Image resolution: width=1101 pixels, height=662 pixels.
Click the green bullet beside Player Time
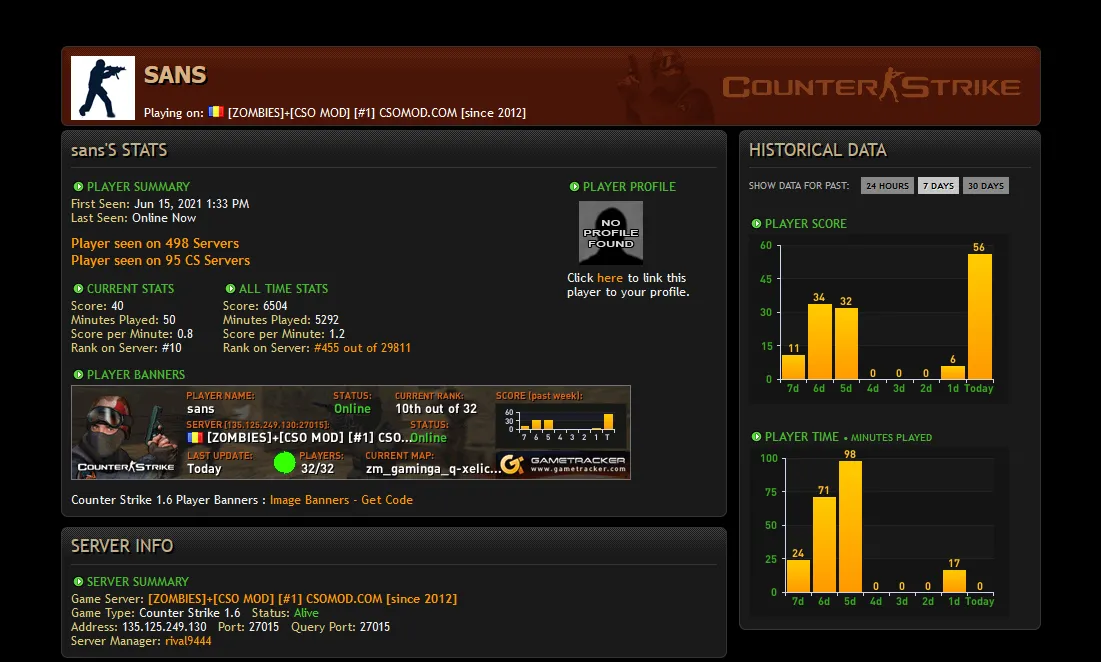(x=756, y=437)
